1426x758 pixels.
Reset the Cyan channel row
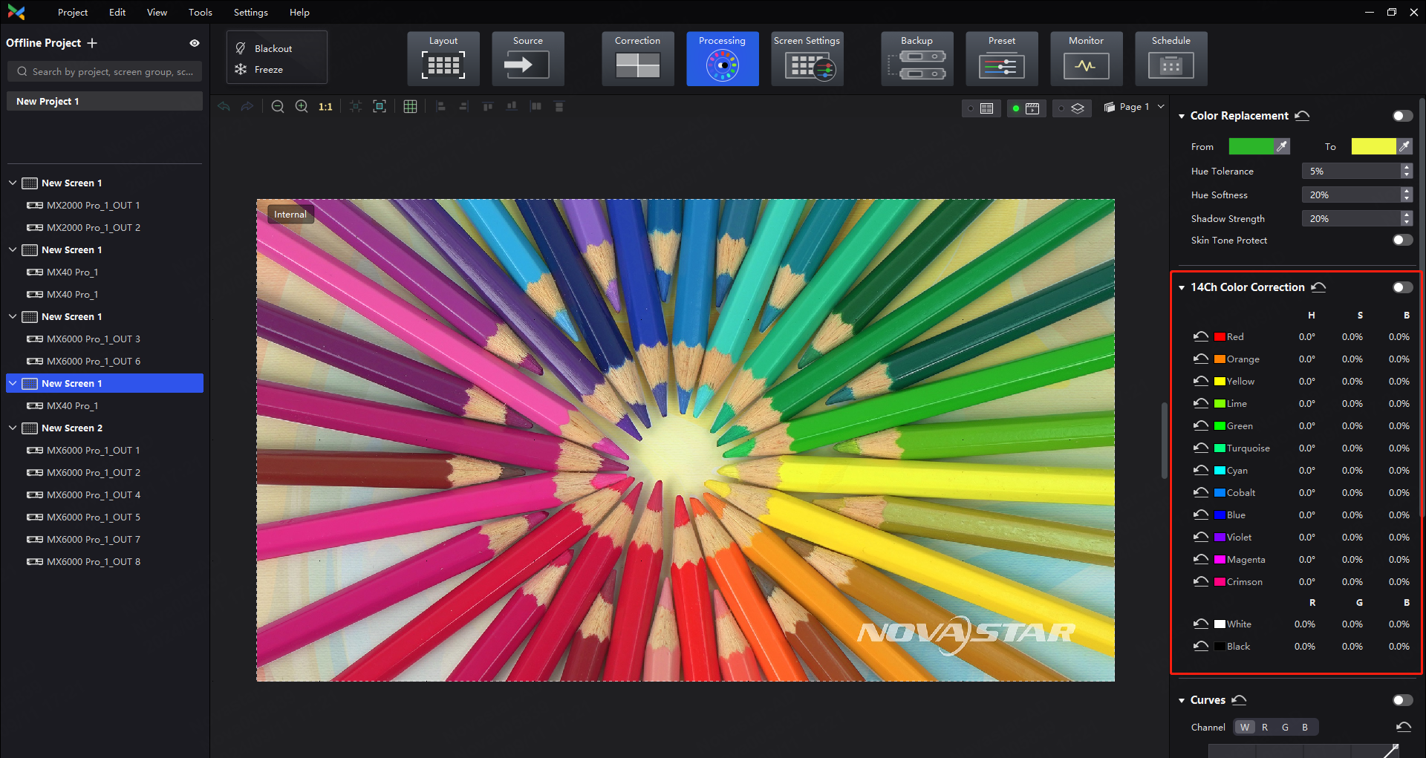point(1200,470)
